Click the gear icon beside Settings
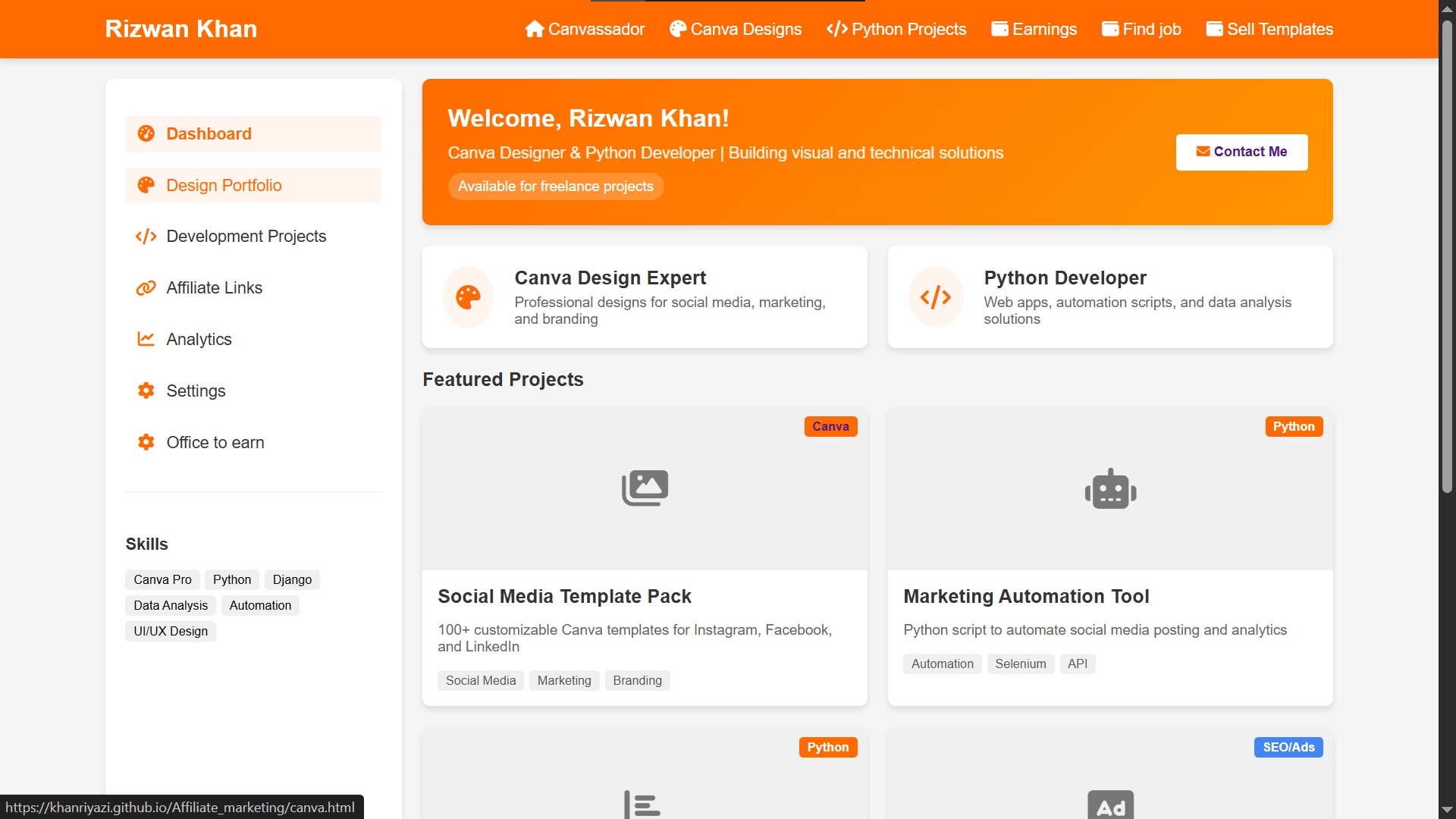 click(x=146, y=391)
